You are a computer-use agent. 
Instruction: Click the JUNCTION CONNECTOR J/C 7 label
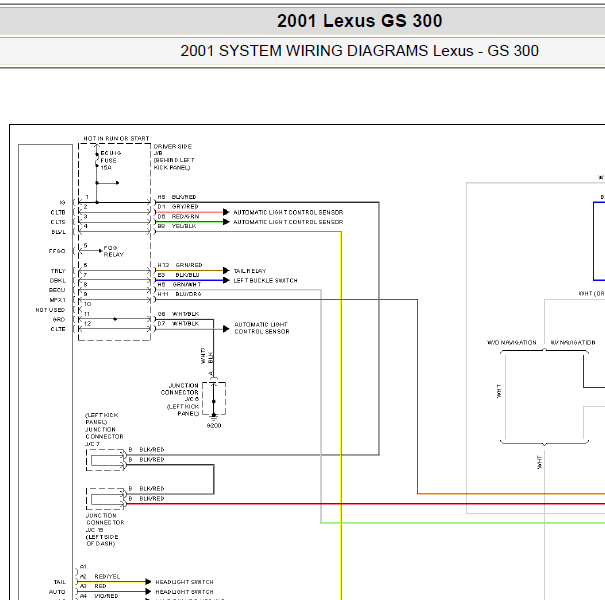pyautogui.click(x=104, y=430)
